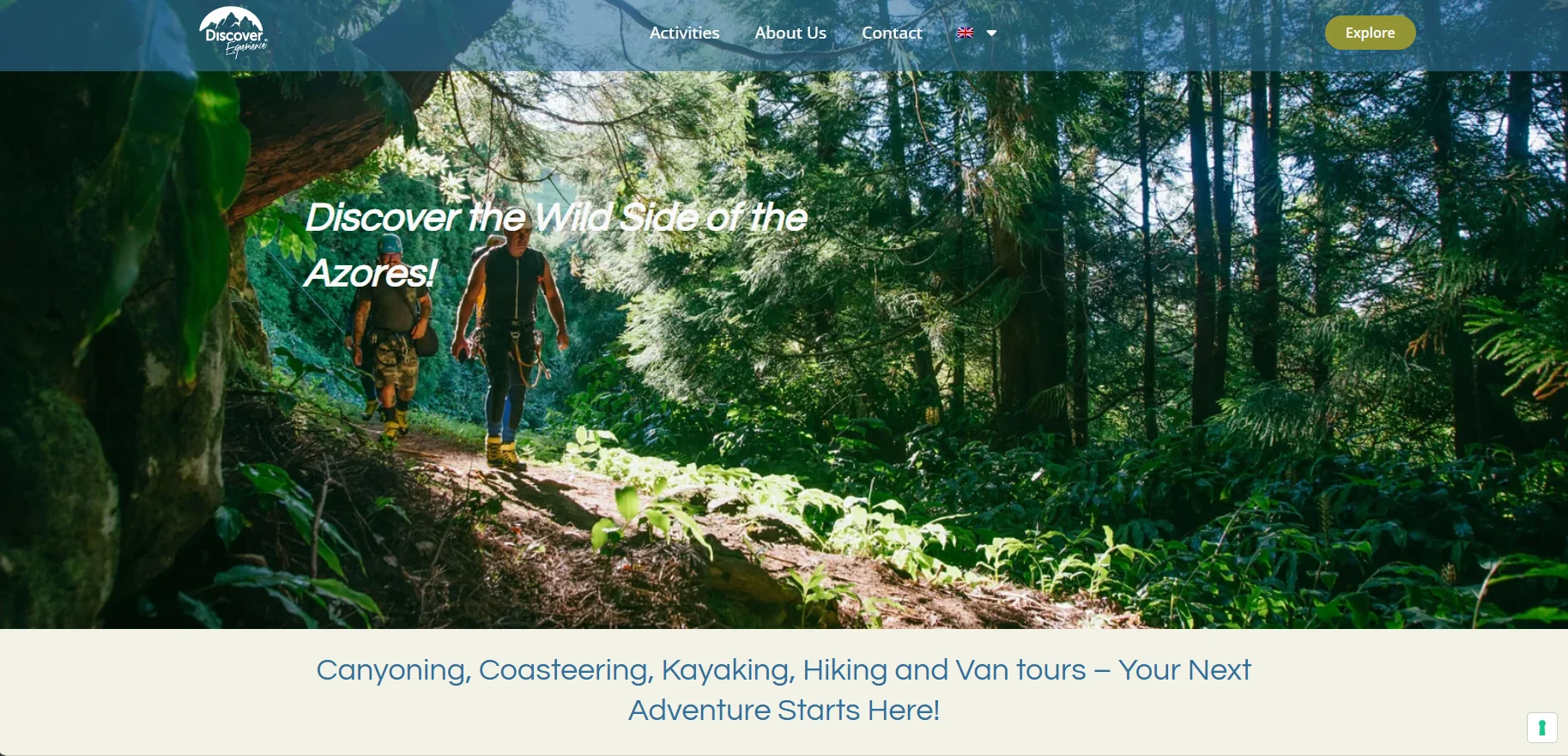
Task: Select the word 'Azores!' in the hero title
Action: [371, 273]
